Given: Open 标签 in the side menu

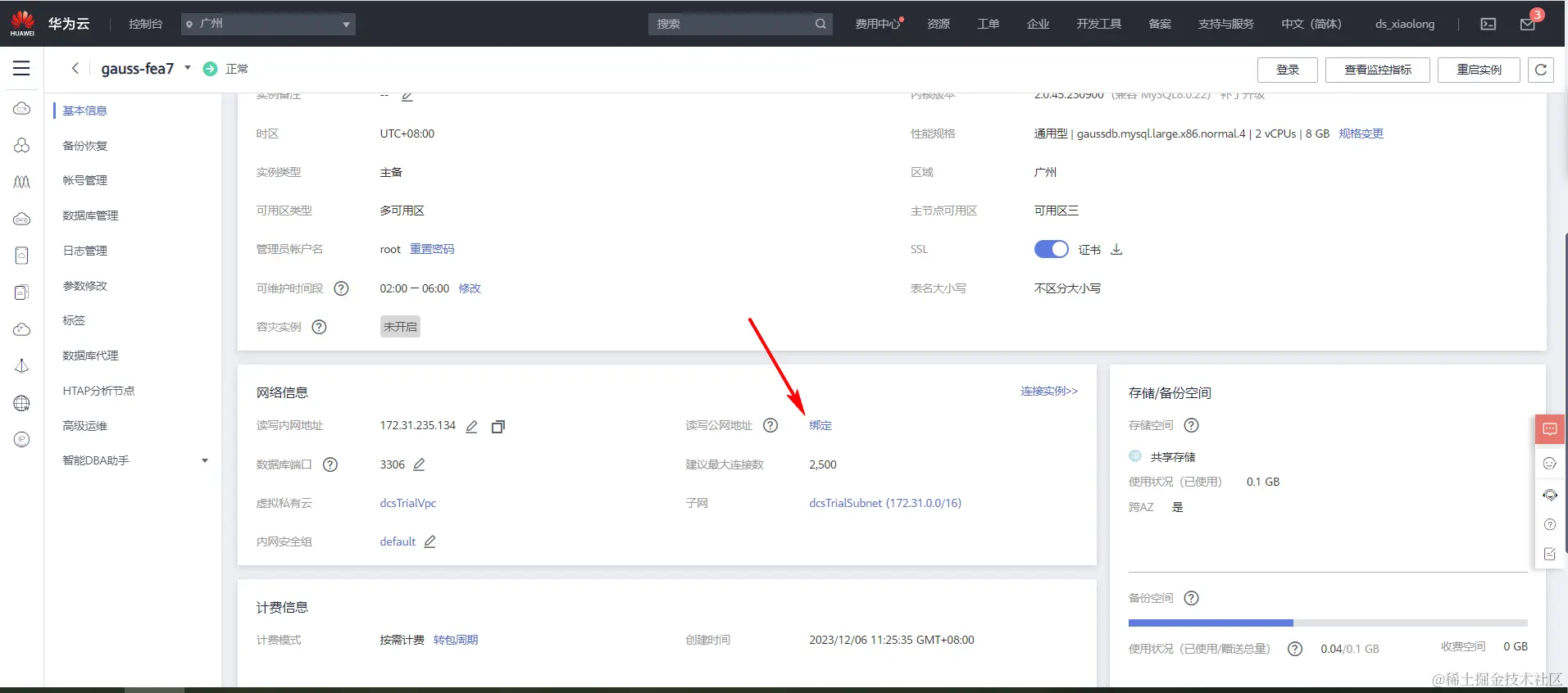Looking at the screenshot, I should 74,320.
